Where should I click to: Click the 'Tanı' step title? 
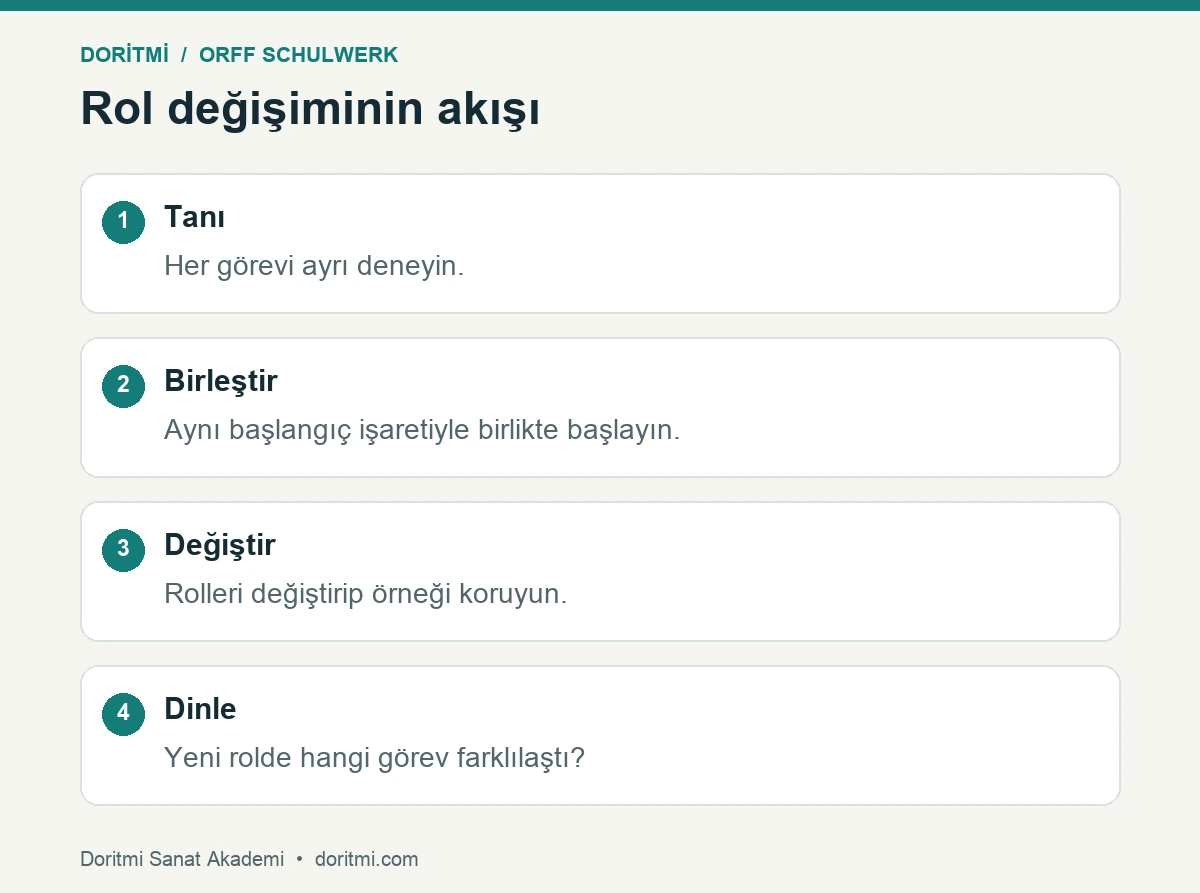pyautogui.click(x=194, y=217)
